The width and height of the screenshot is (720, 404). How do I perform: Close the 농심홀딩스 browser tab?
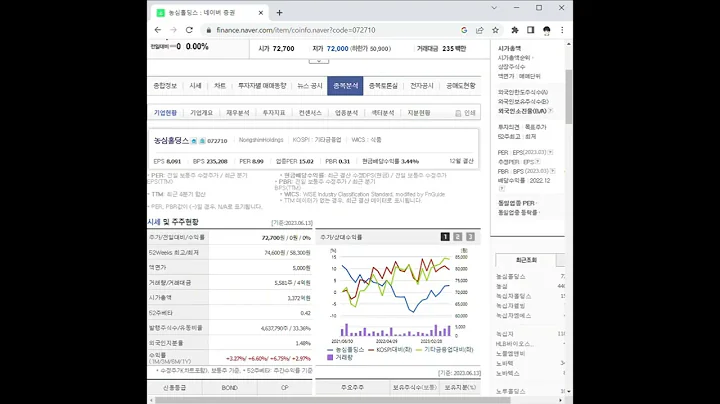pos(261,13)
